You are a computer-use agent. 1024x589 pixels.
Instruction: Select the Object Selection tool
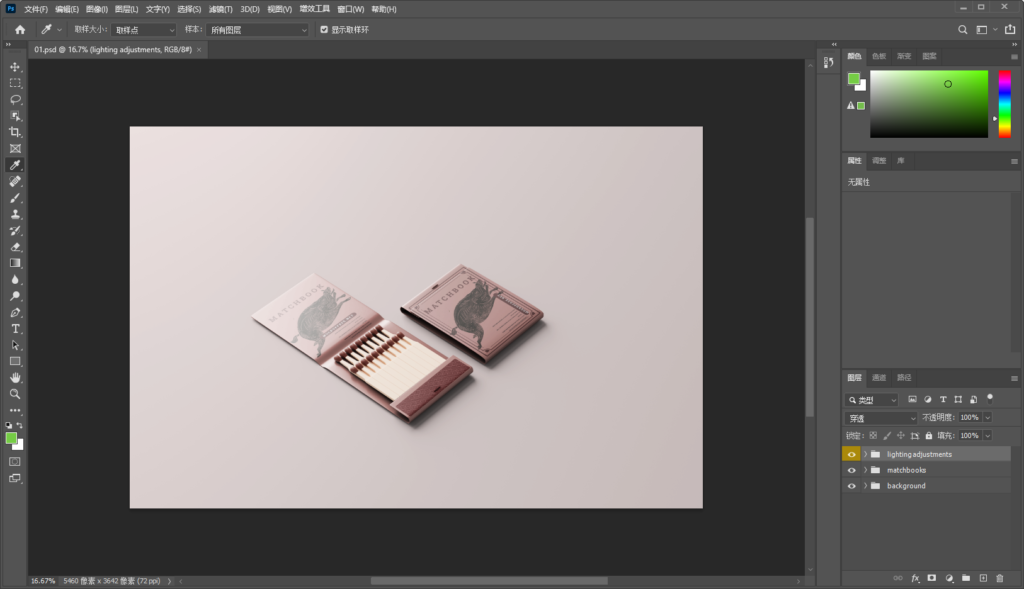(x=15, y=116)
